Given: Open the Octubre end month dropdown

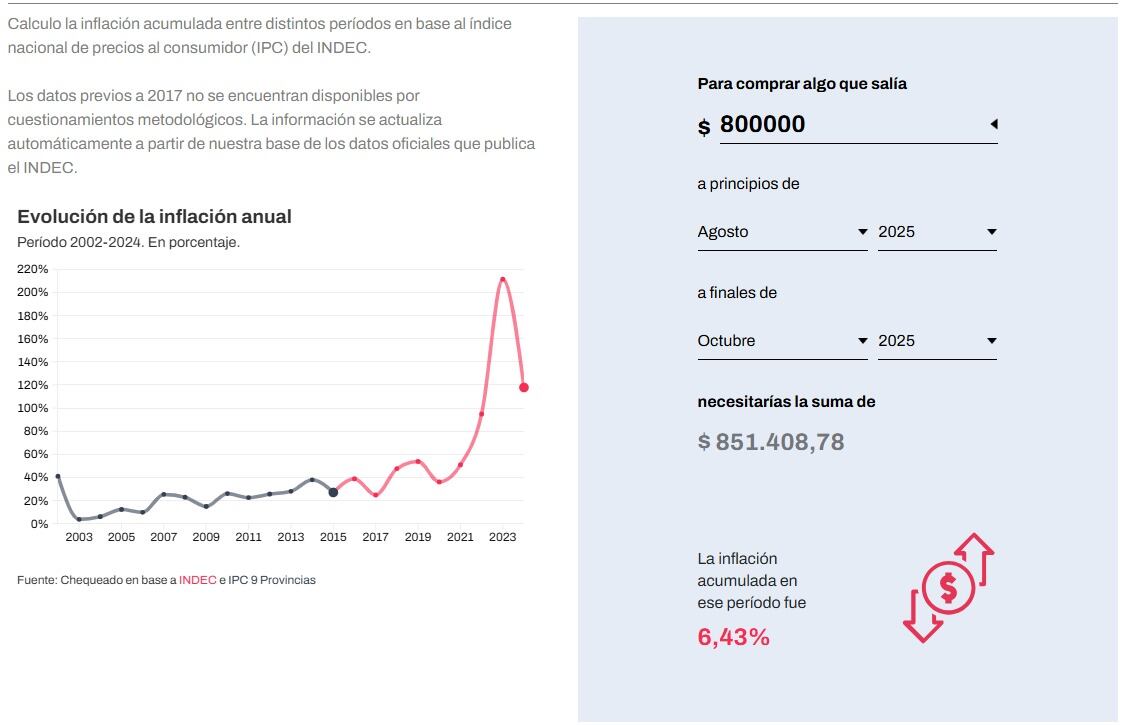Looking at the screenshot, I should 782,340.
